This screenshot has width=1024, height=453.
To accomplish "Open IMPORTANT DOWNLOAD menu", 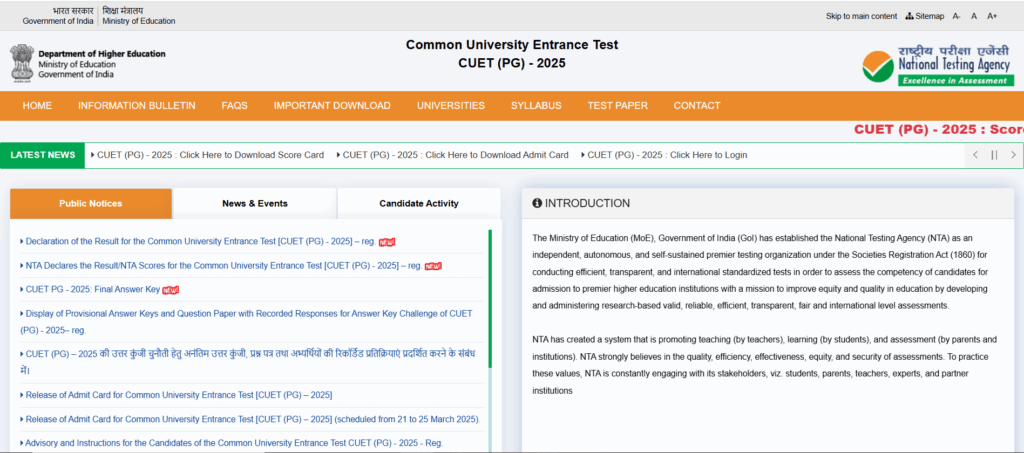I will (332, 106).
